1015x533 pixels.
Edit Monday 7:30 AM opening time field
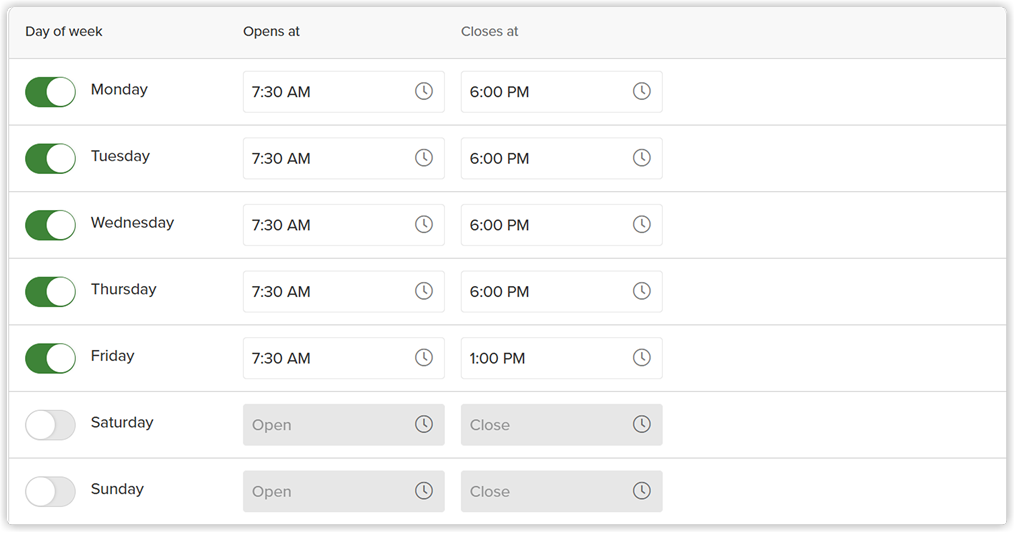point(344,92)
